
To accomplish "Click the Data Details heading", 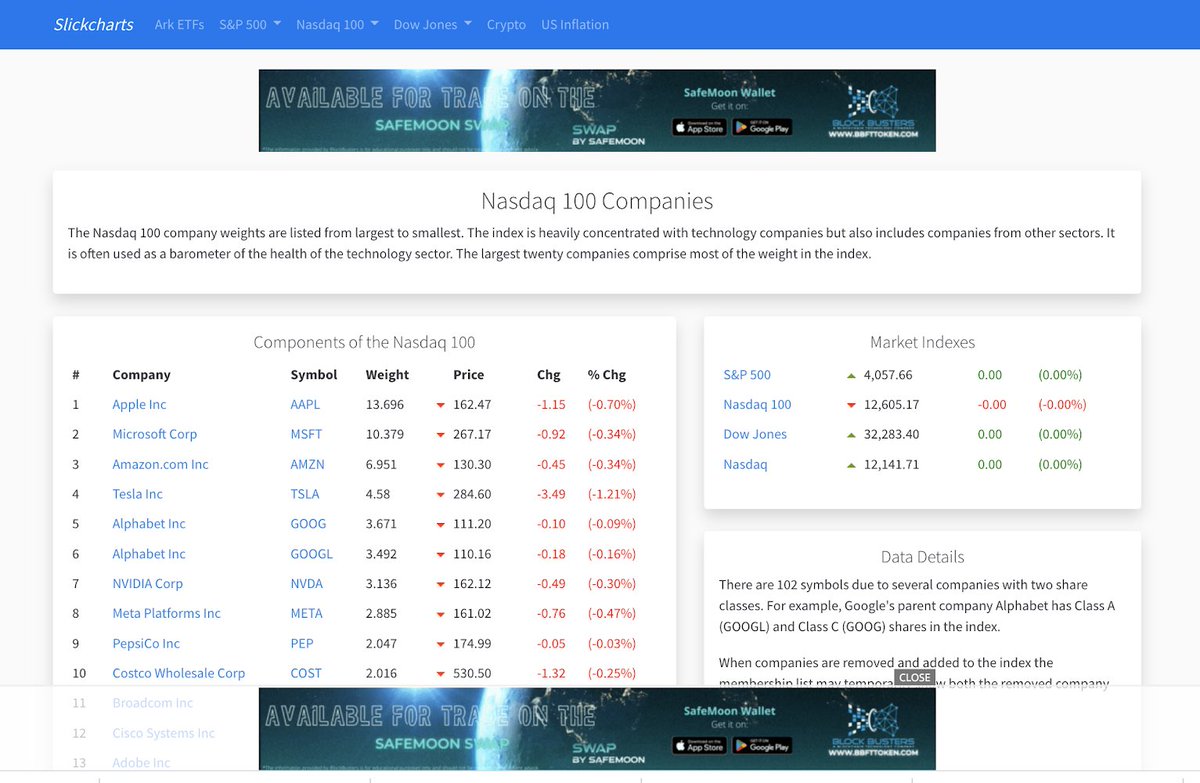I will [922, 557].
